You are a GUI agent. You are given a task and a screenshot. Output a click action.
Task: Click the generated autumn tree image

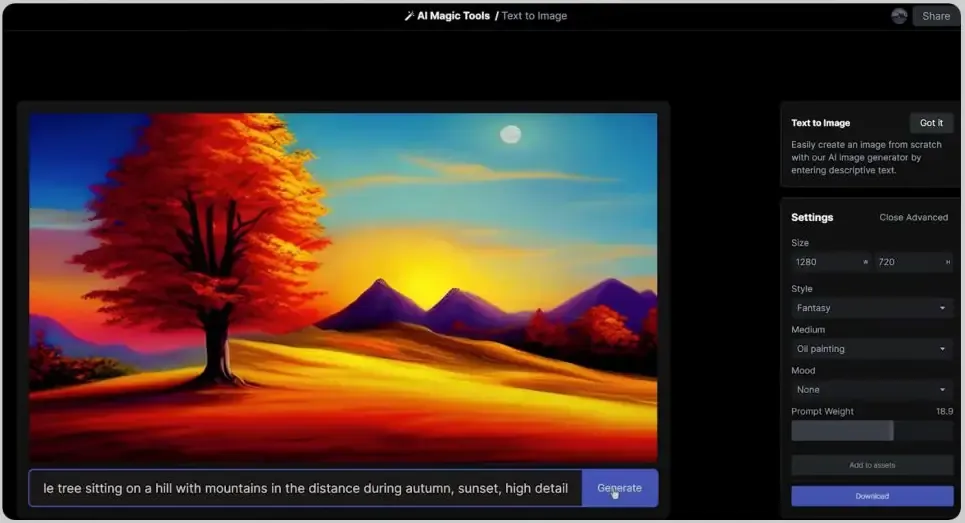point(343,287)
